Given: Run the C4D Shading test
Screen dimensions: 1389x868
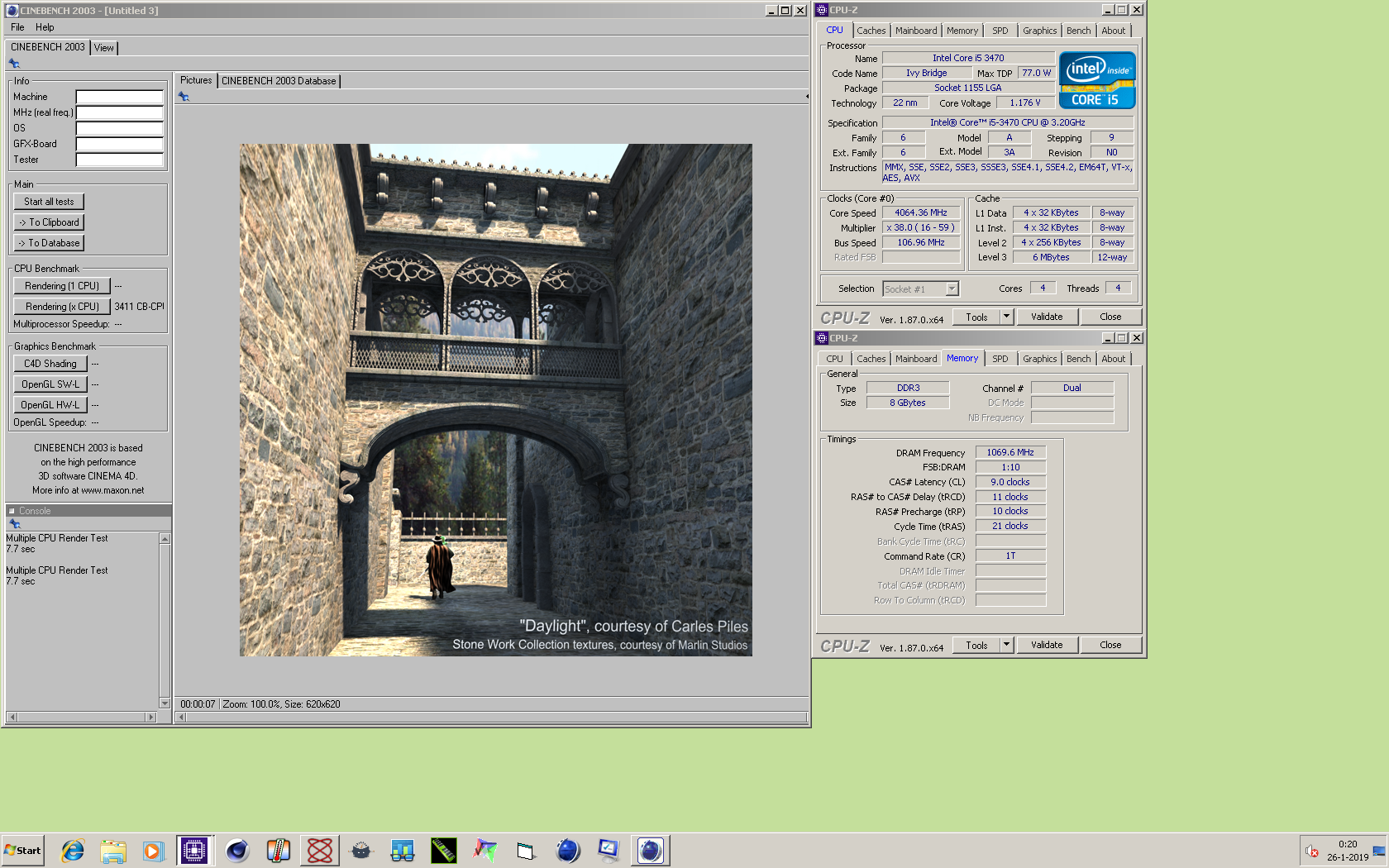Looking at the screenshot, I should pos(50,364).
